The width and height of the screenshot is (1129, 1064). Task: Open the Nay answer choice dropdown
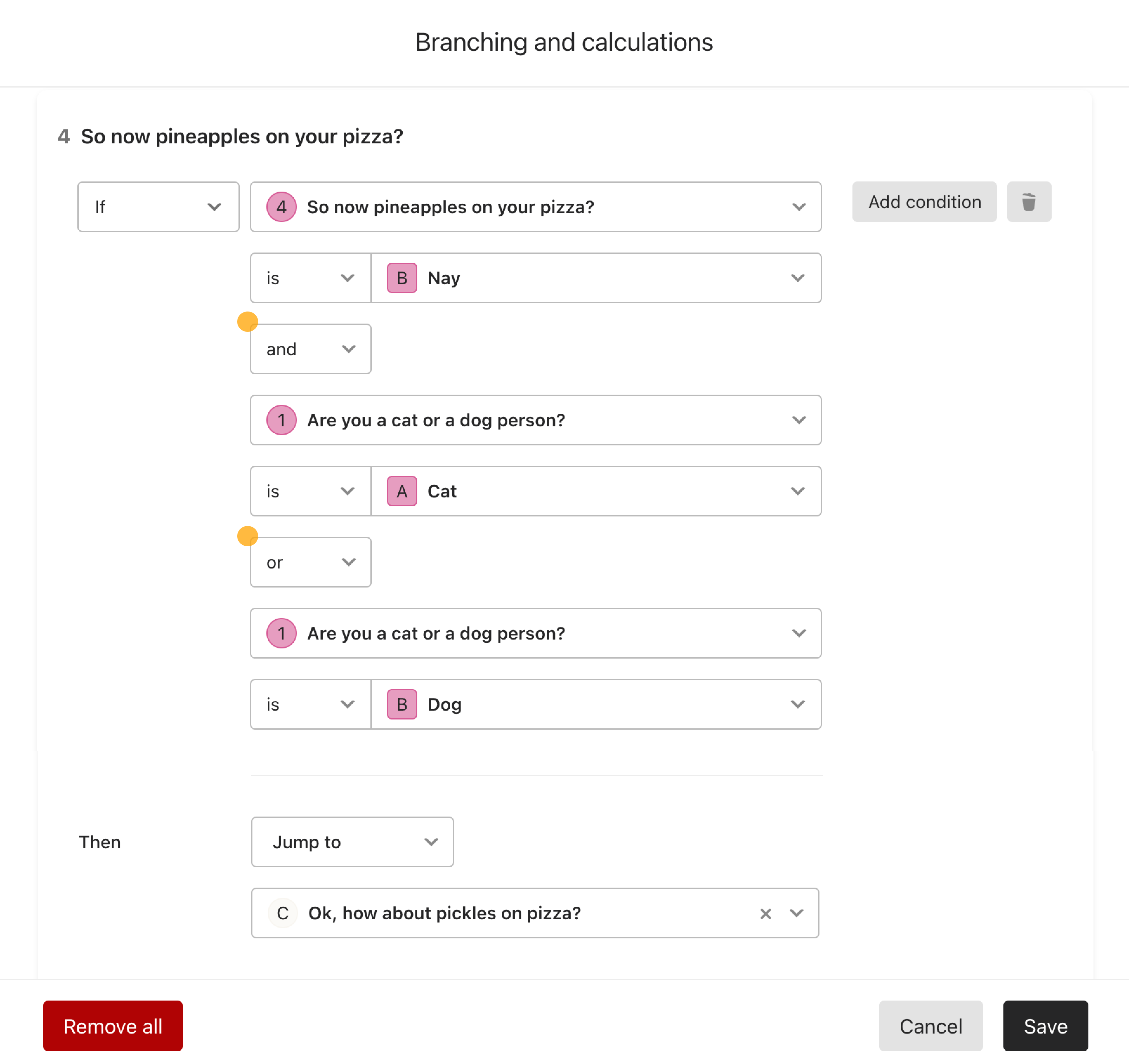point(596,278)
